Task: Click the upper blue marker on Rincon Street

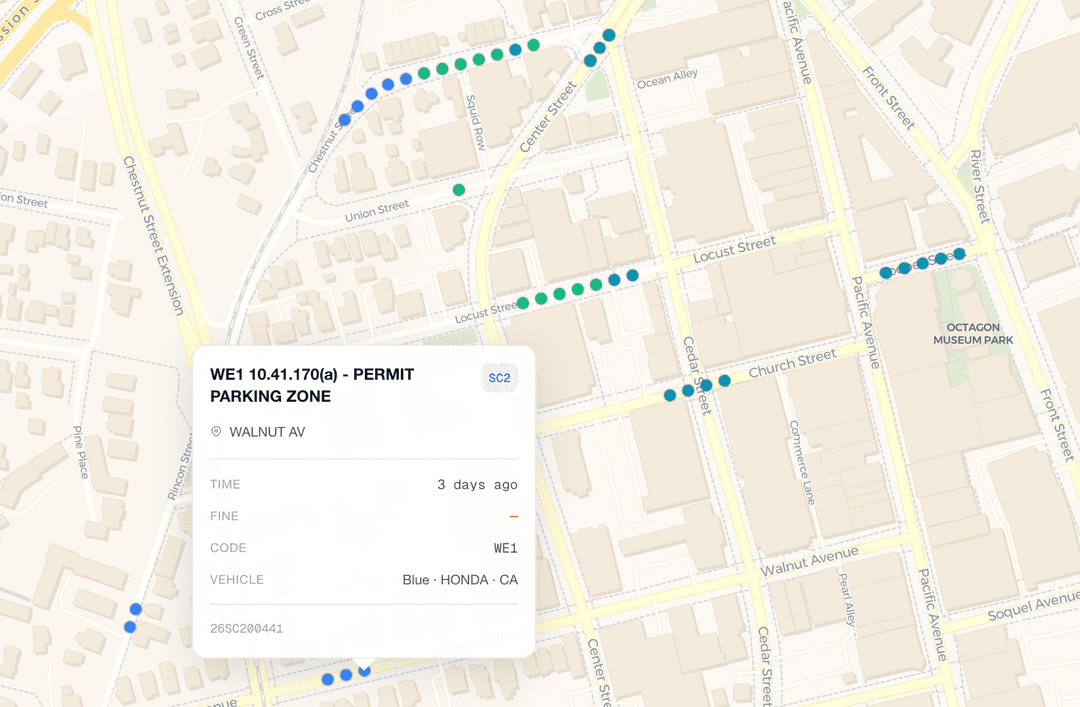Action: coord(136,609)
